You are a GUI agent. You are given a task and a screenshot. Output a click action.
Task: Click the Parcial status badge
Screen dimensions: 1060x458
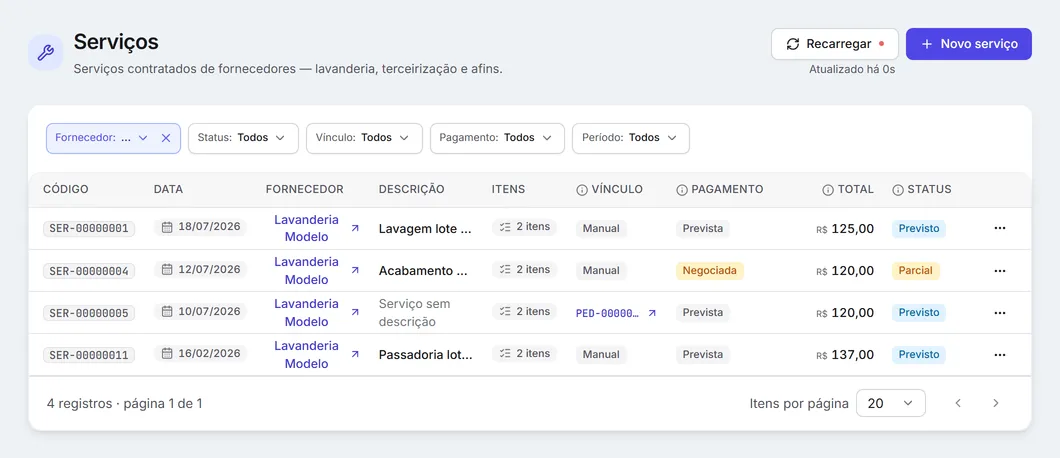[x=915, y=271]
